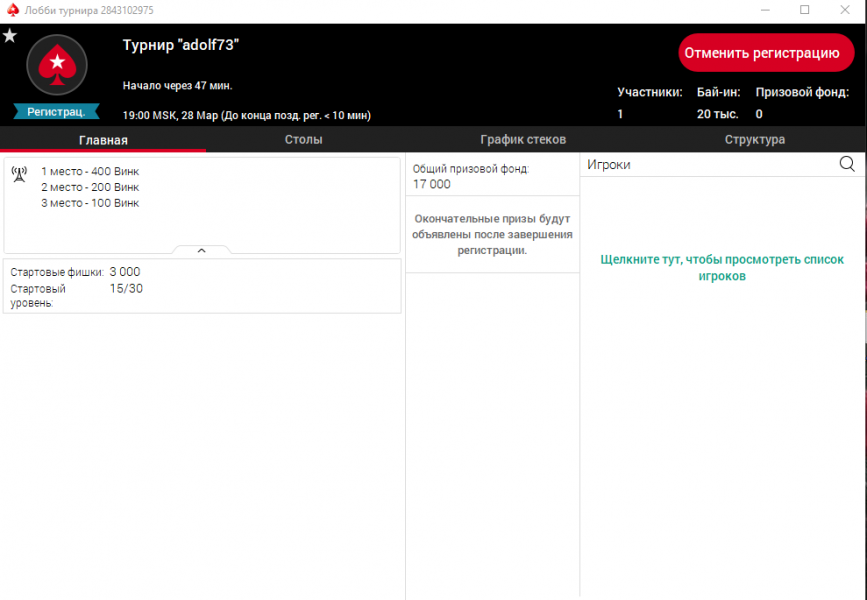Open the Столы tab
This screenshot has width=867, height=600.
[x=303, y=140]
